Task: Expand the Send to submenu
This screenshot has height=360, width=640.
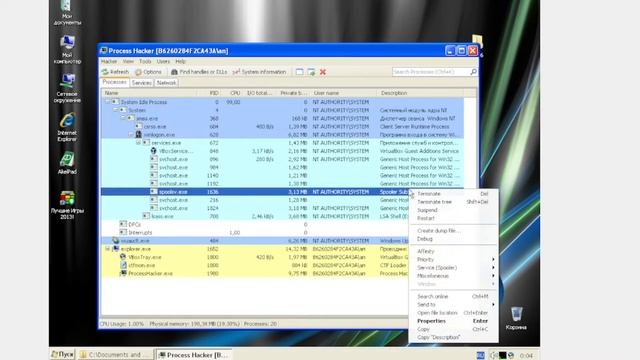Action: coord(453,304)
